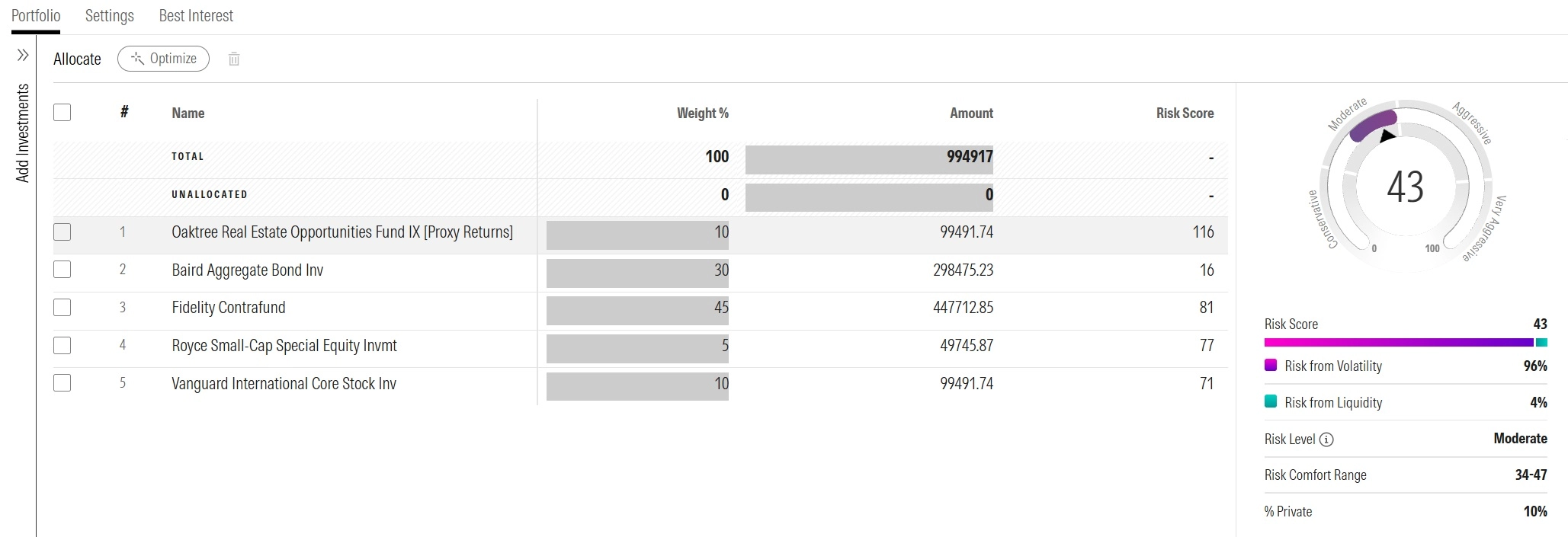Click amount 447712.85
The height and width of the screenshot is (537, 1568).
(964, 308)
